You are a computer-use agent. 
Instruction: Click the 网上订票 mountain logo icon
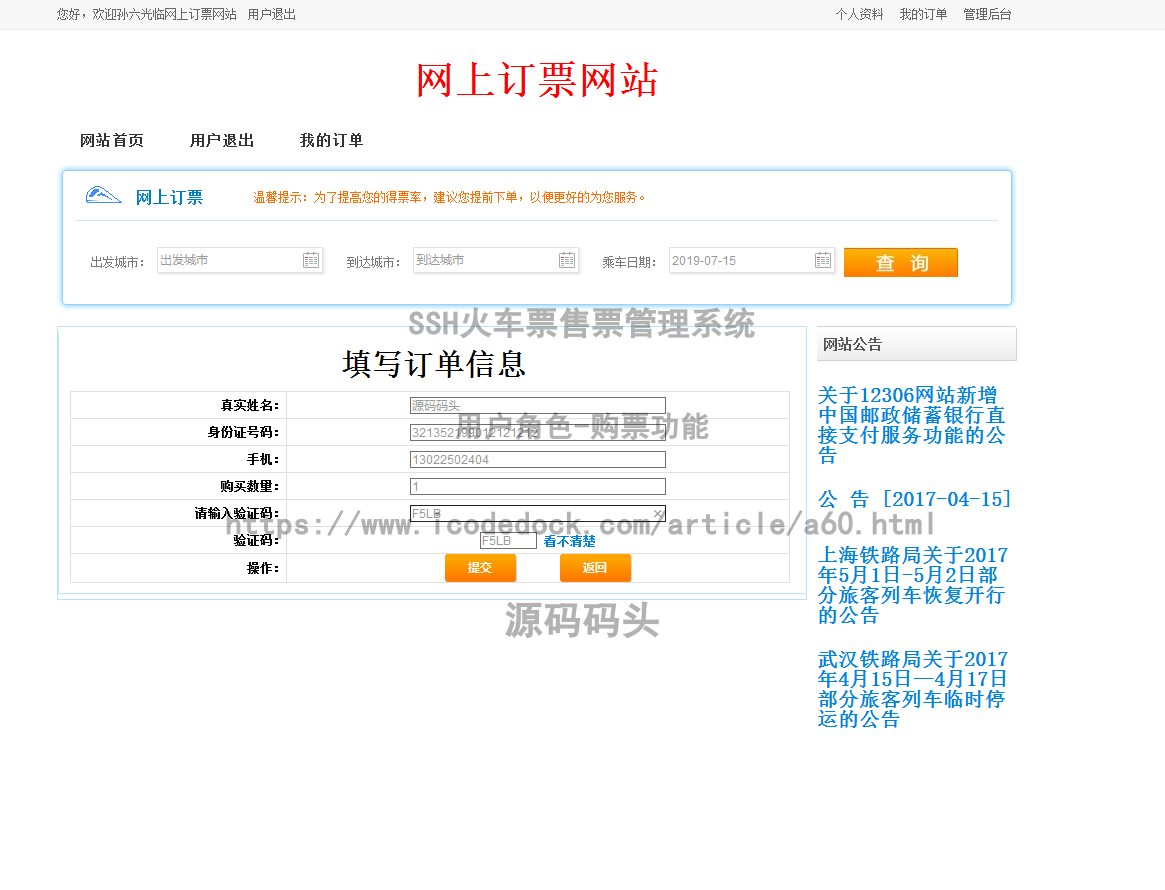pyautogui.click(x=103, y=196)
